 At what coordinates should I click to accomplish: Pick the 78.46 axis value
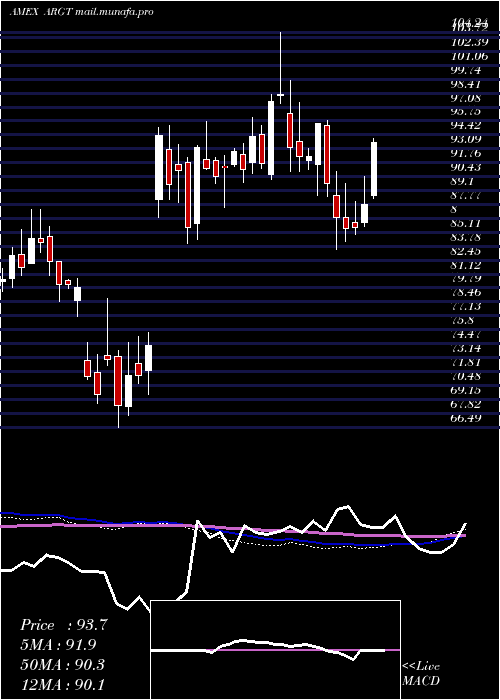coord(466,293)
